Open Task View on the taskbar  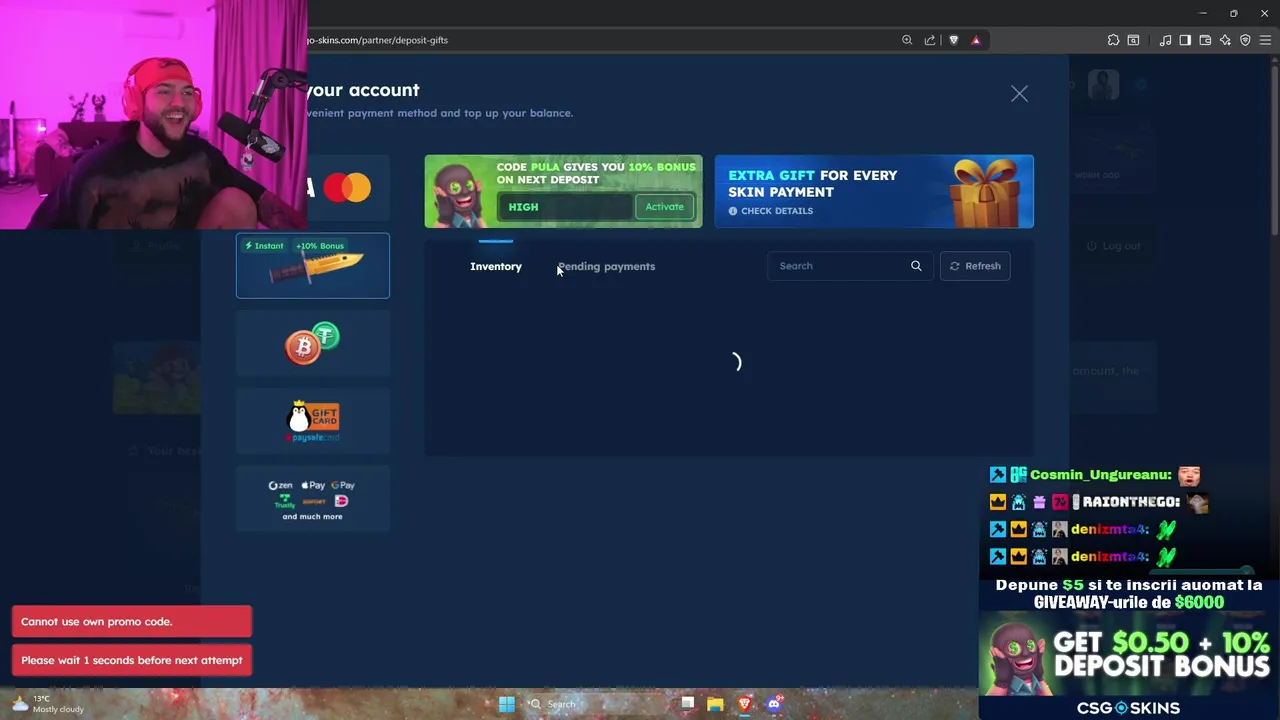(x=687, y=704)
